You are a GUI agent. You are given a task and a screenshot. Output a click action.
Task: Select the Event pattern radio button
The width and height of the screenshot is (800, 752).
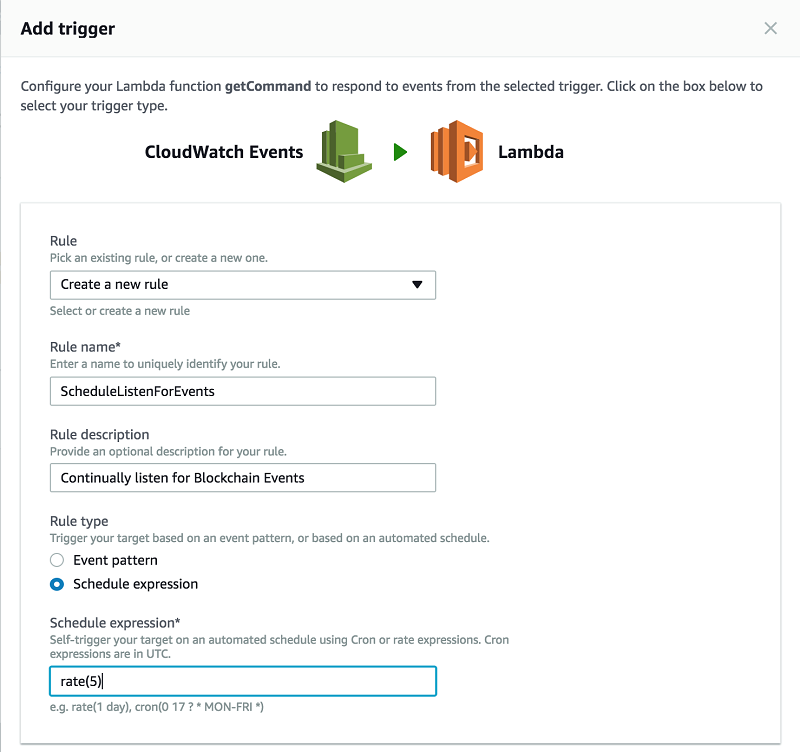point(57,560)
